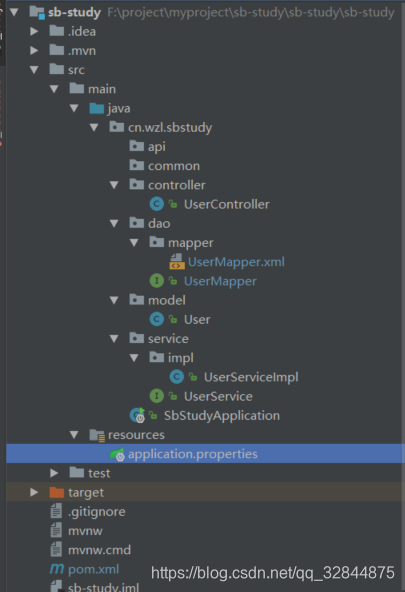Click the mvnw.cmd file icon
The image size is (405, 592).
(x=56, y=549)
